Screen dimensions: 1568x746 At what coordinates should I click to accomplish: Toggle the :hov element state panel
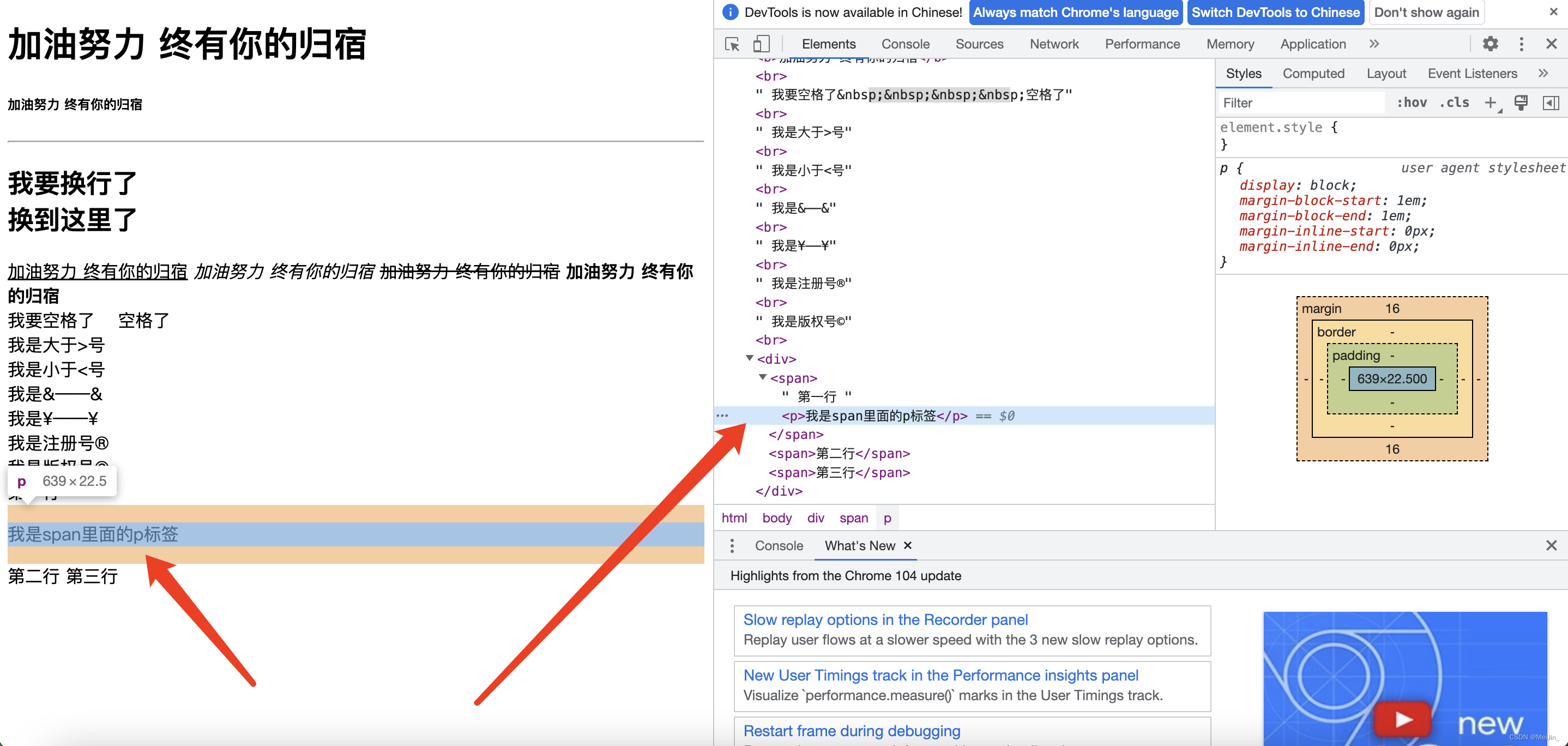[x=1411, y=103]
